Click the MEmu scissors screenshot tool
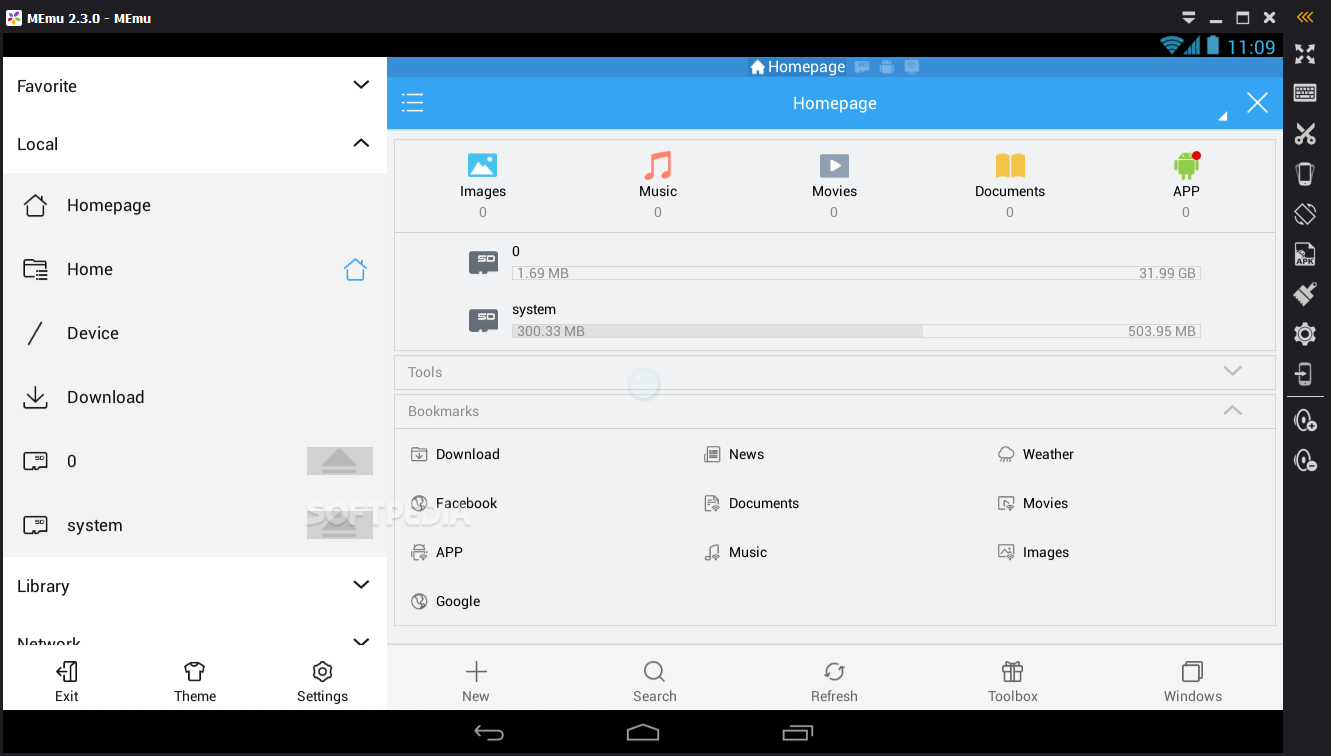The image size is (1331, 756). click(x=1305, y=133)
